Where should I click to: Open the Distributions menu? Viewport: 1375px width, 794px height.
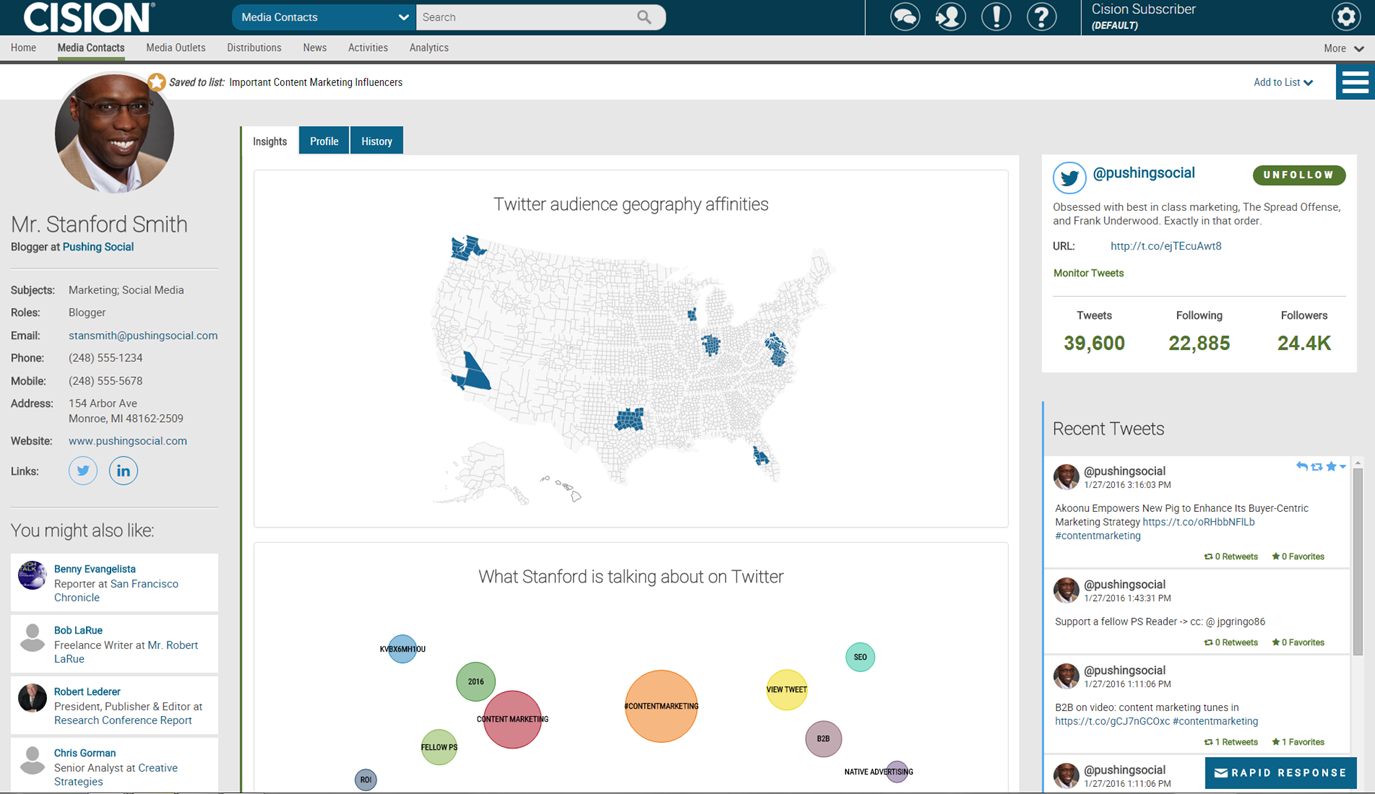pyautogui.click(x=254, y=48)
